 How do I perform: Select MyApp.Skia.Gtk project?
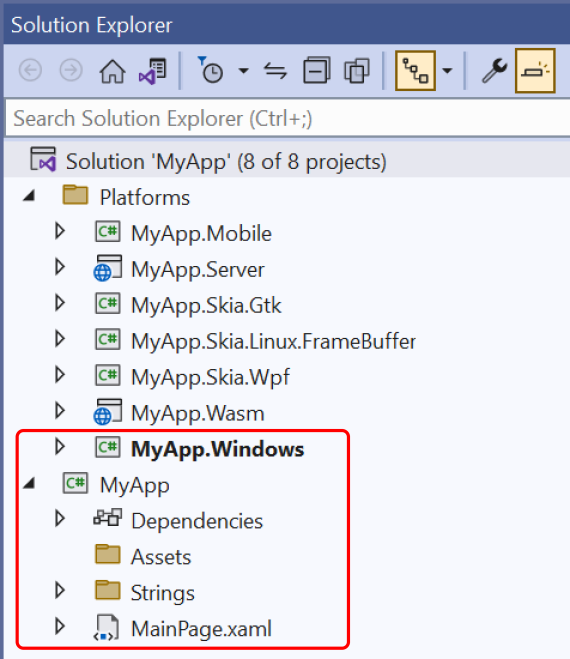tap(206, 306)
